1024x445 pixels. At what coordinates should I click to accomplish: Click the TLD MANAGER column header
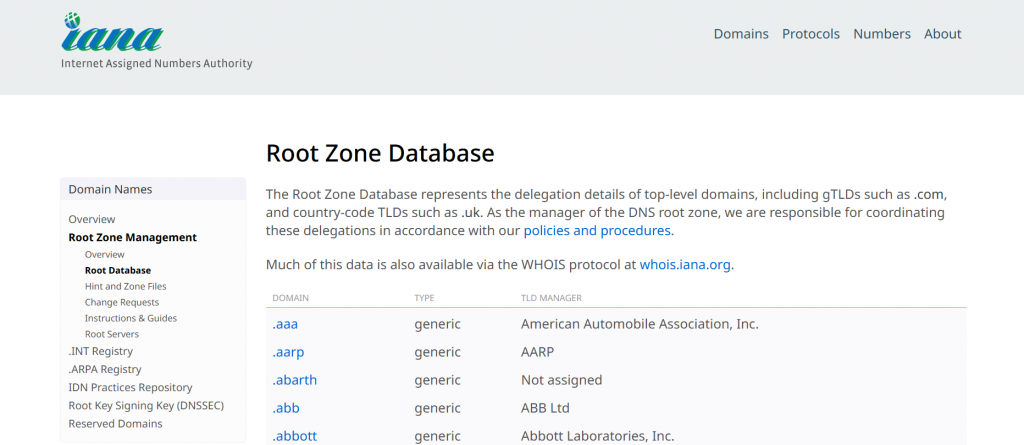(x=551, y=298)
